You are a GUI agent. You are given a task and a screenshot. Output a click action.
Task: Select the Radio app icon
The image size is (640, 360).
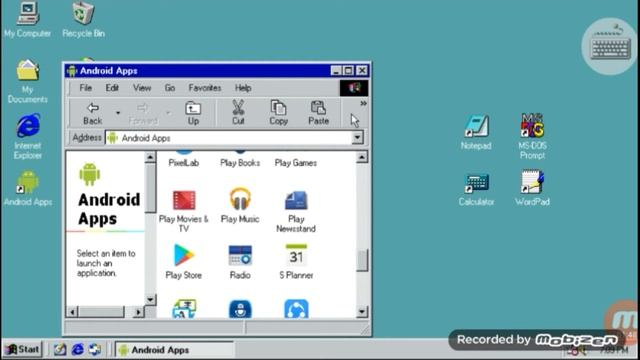click(240, 256)
